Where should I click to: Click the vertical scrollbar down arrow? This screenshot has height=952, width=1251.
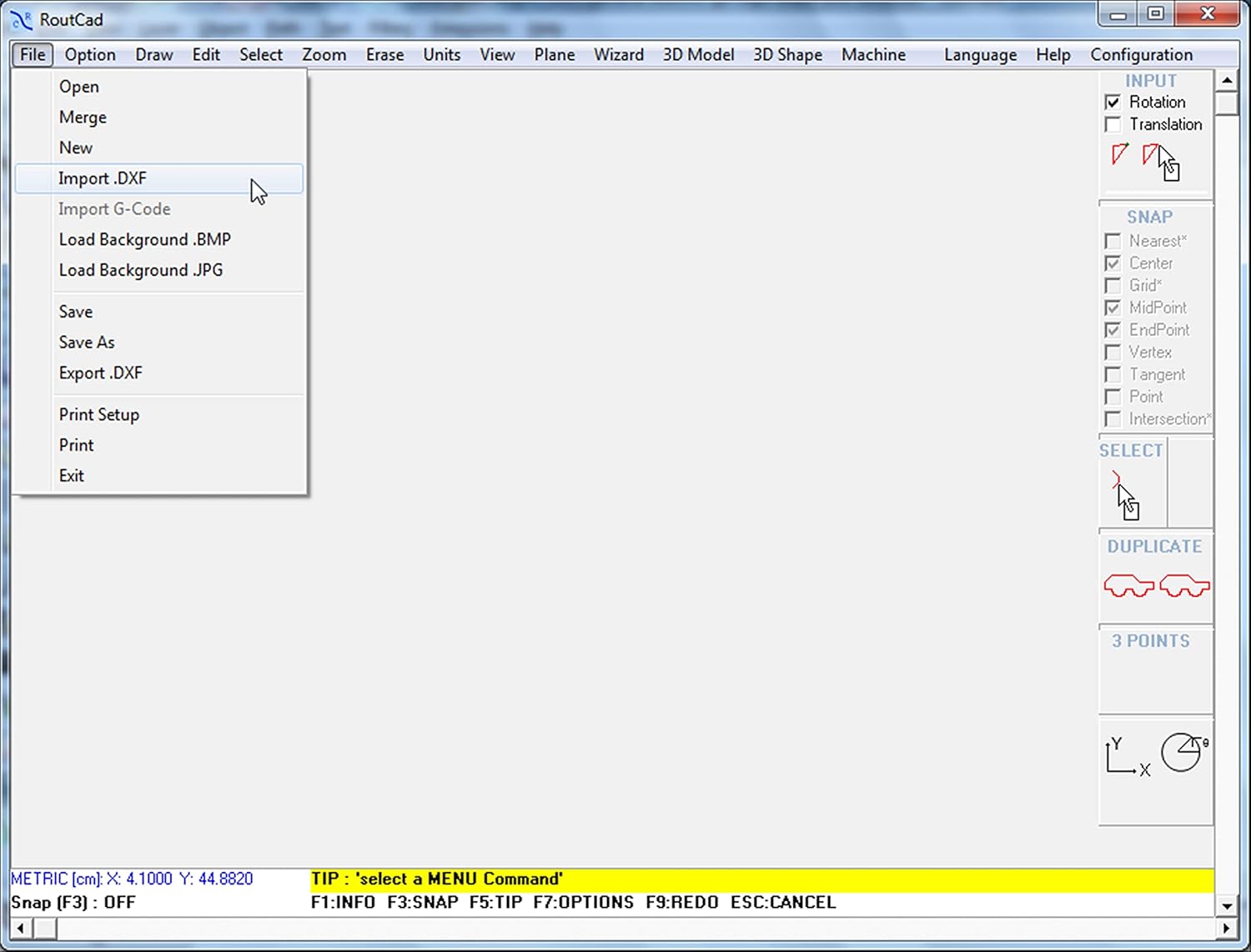coord(1226,906)
